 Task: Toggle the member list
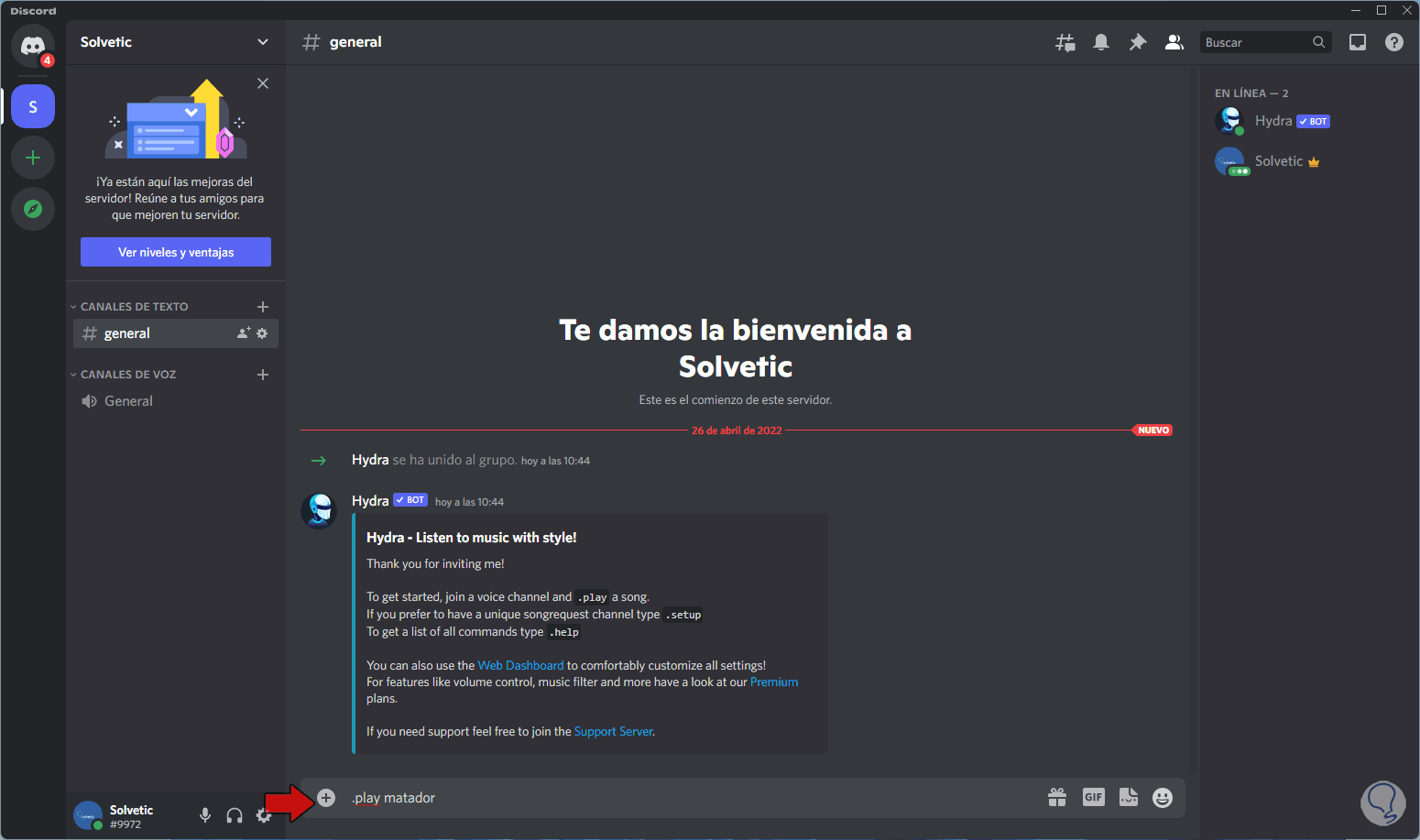tap(1174, 42)
